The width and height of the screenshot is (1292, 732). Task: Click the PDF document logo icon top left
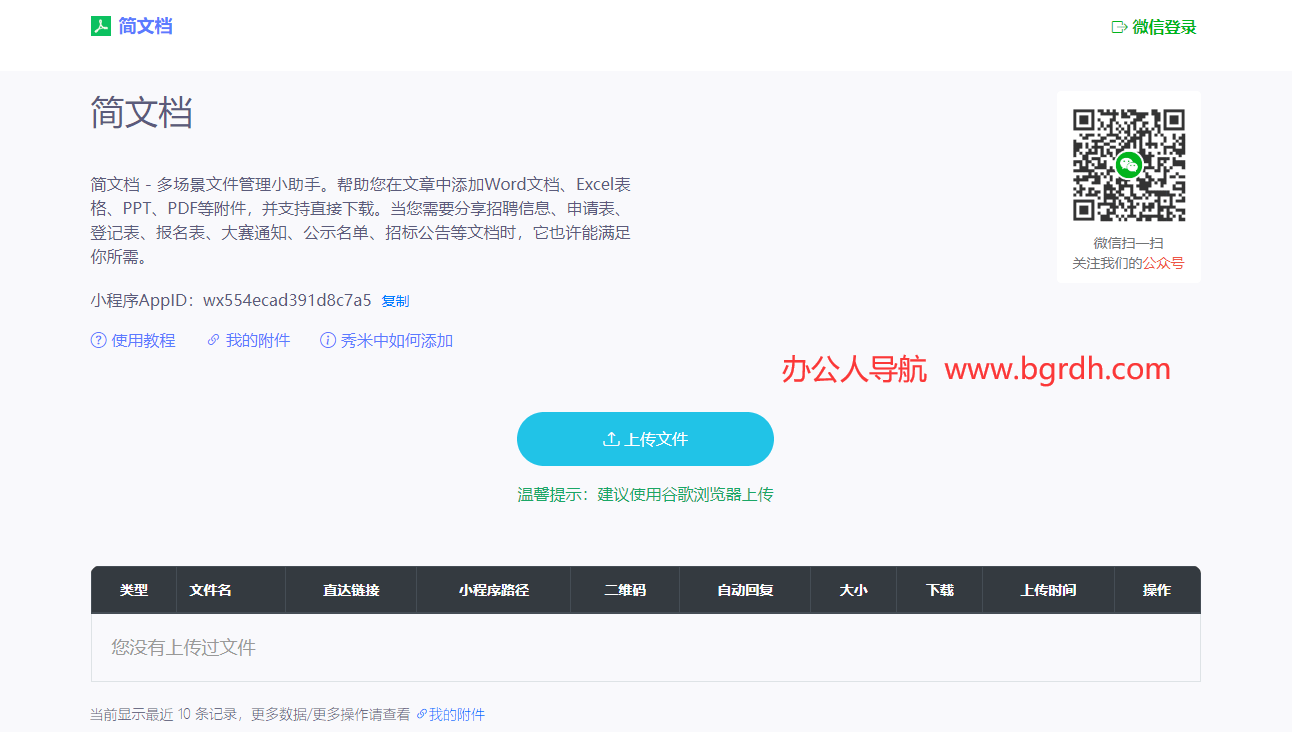tap(100, 26)
